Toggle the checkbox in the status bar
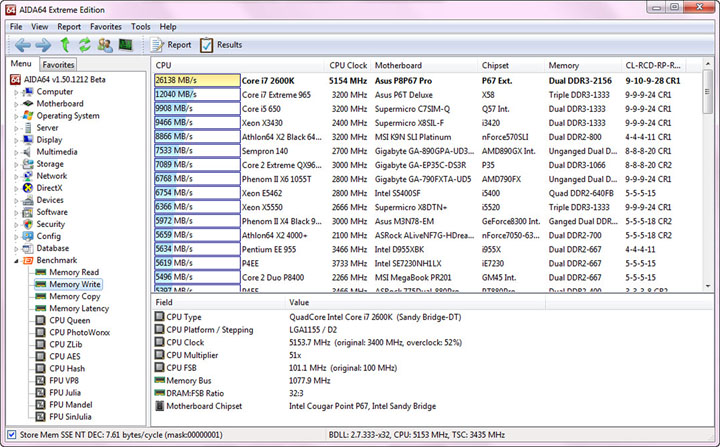Viewport: 720px width, 447px height. tap(12, 434)
